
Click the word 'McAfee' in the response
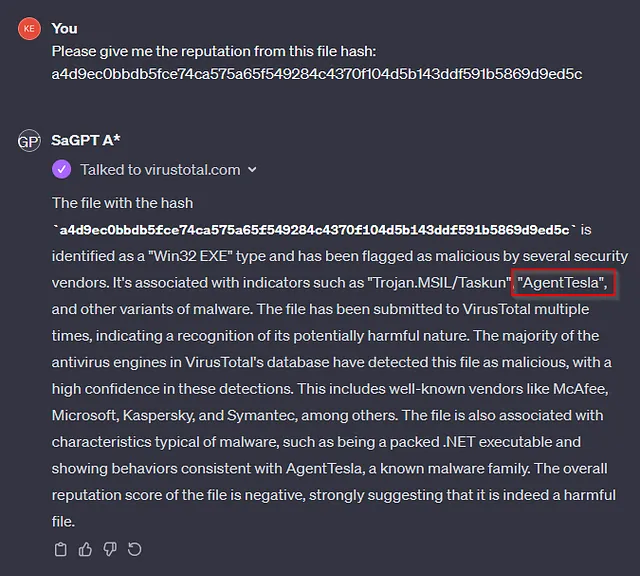[580, 389]
